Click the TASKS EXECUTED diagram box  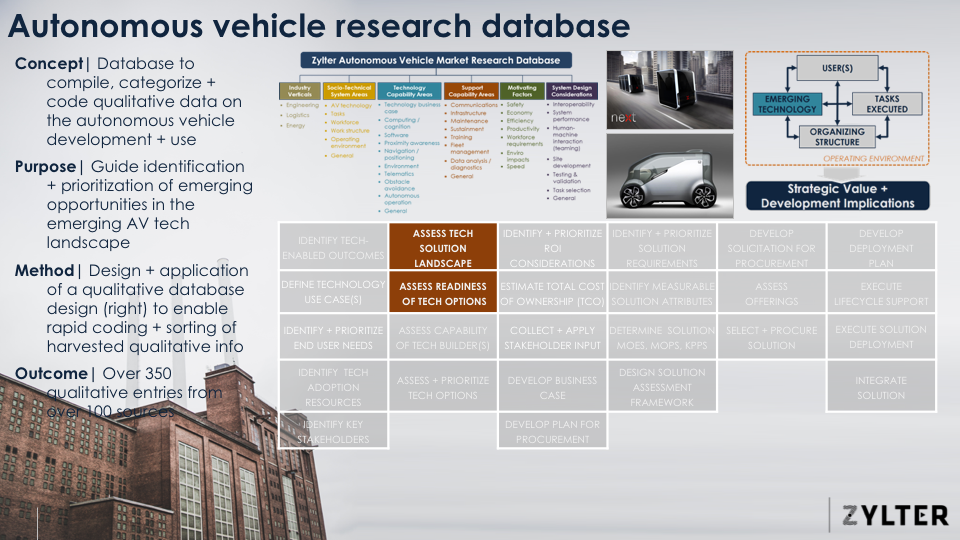pos(887,104)
